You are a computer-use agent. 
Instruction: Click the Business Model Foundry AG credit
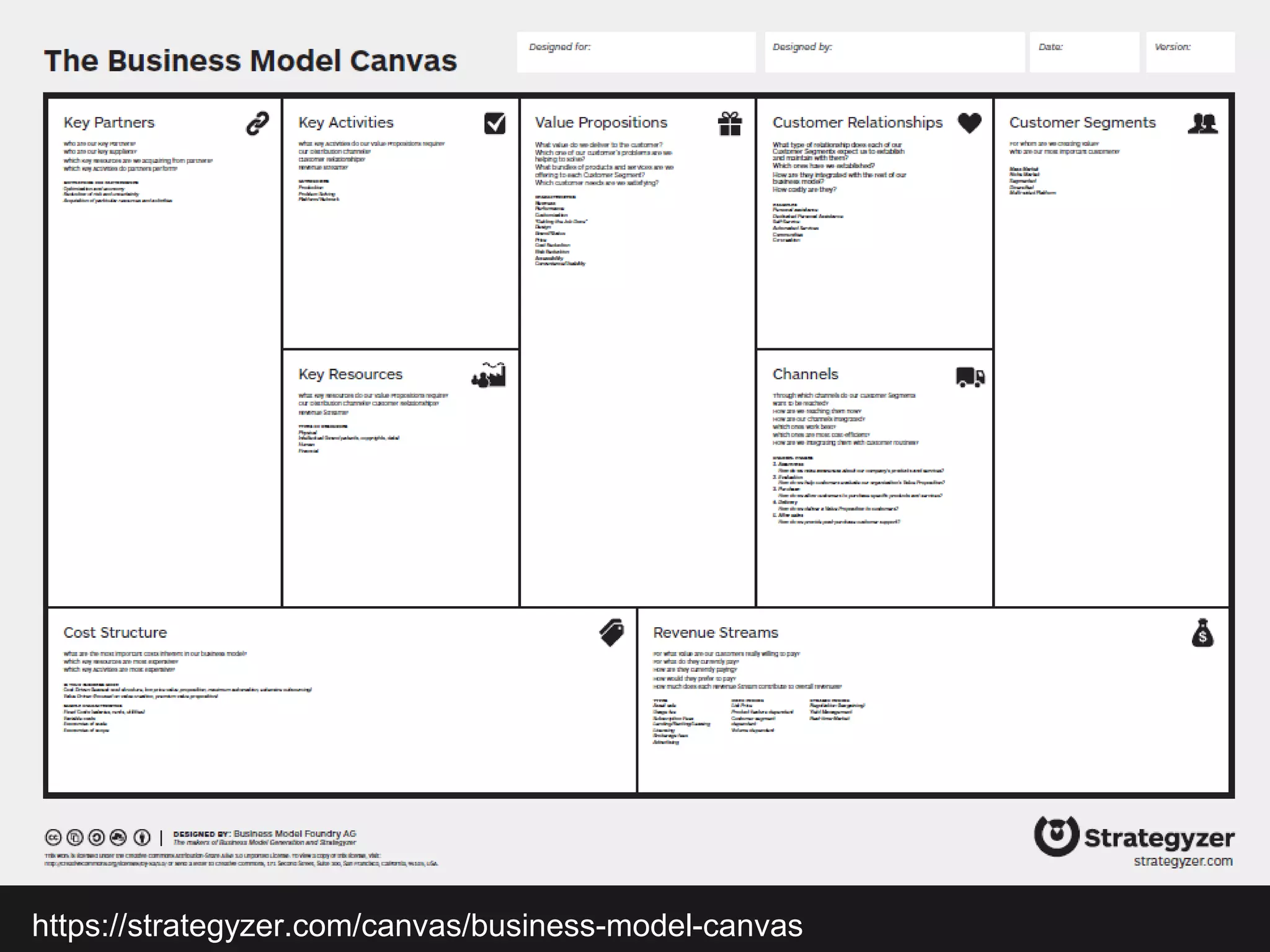coord(295,834)
